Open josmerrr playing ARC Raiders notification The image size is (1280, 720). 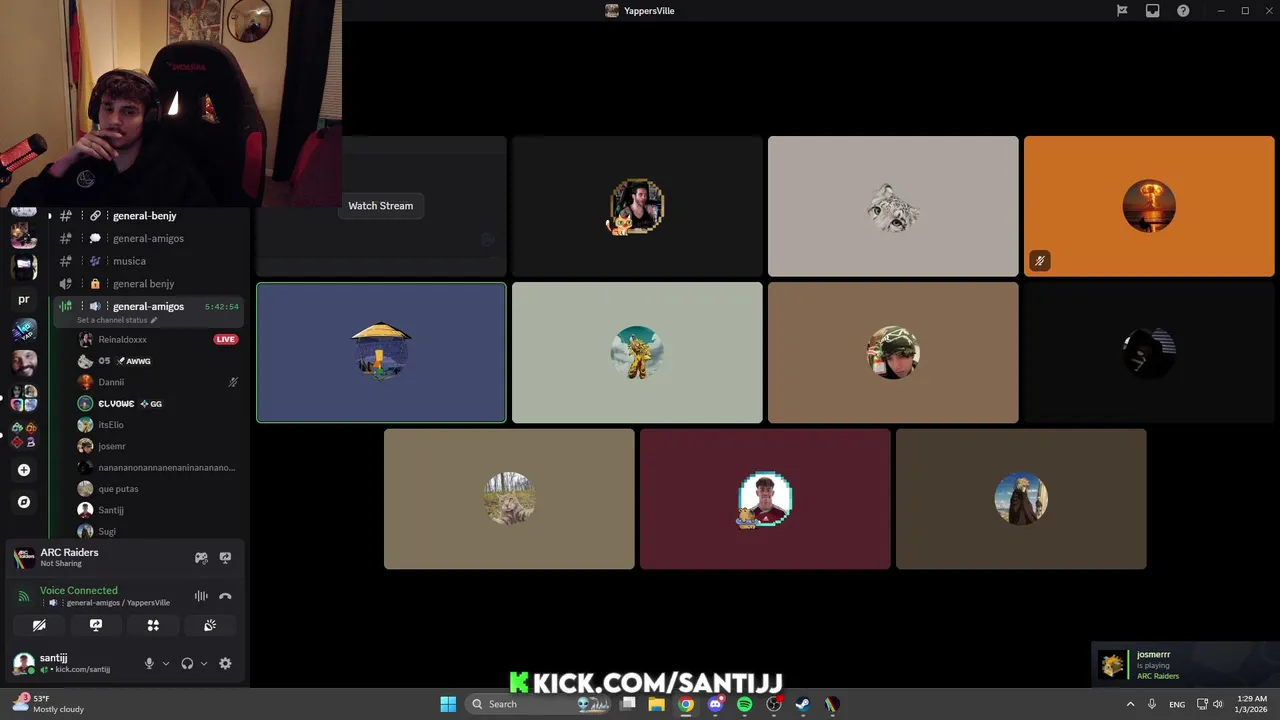click(x=1185, y=665)
